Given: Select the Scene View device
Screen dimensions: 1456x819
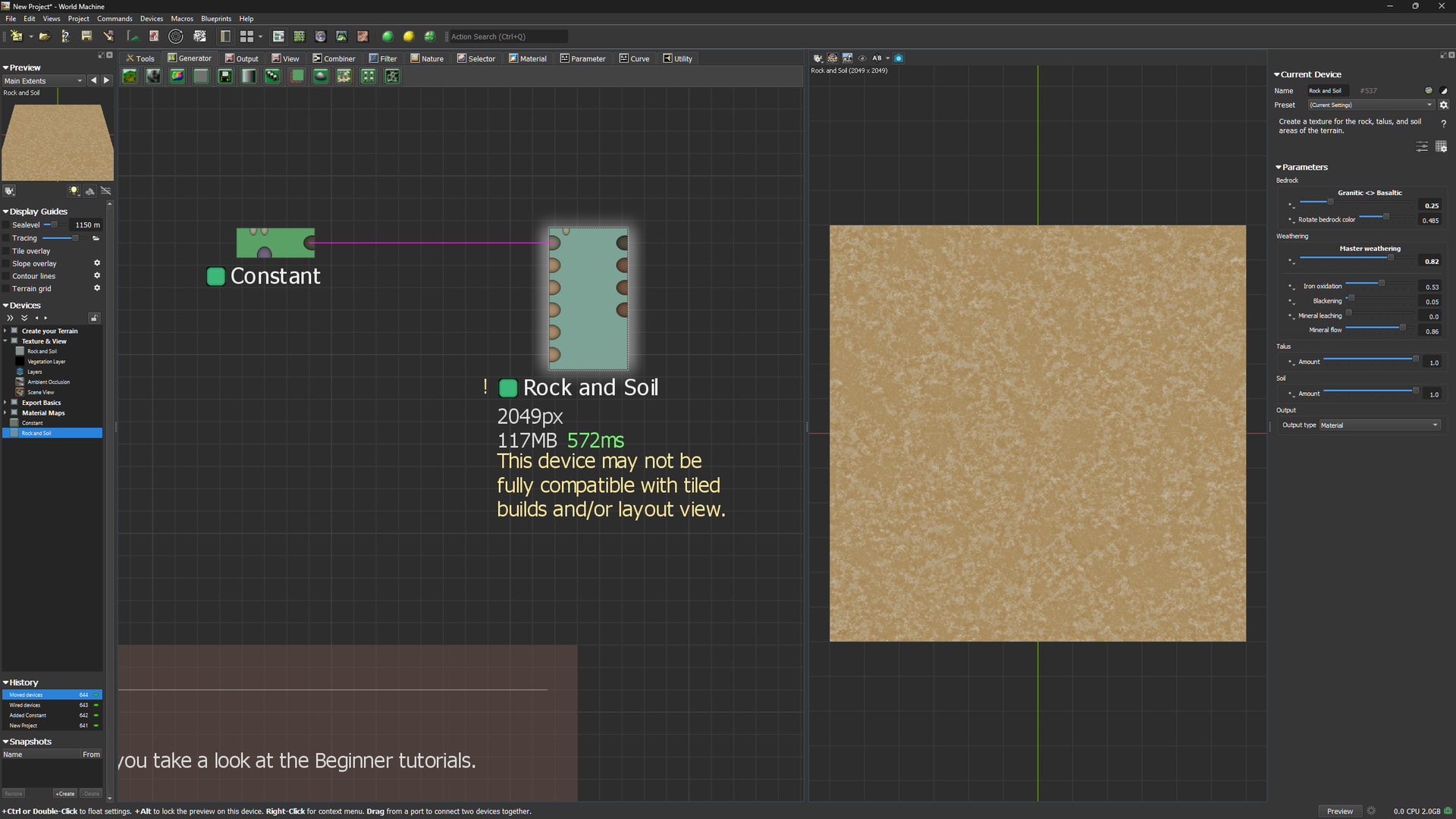Looking at the screenshot, I should [x=41, y=393].
